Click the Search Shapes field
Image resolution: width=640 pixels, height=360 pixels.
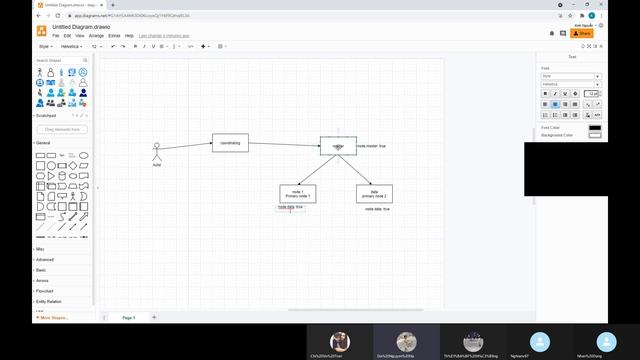62,60
